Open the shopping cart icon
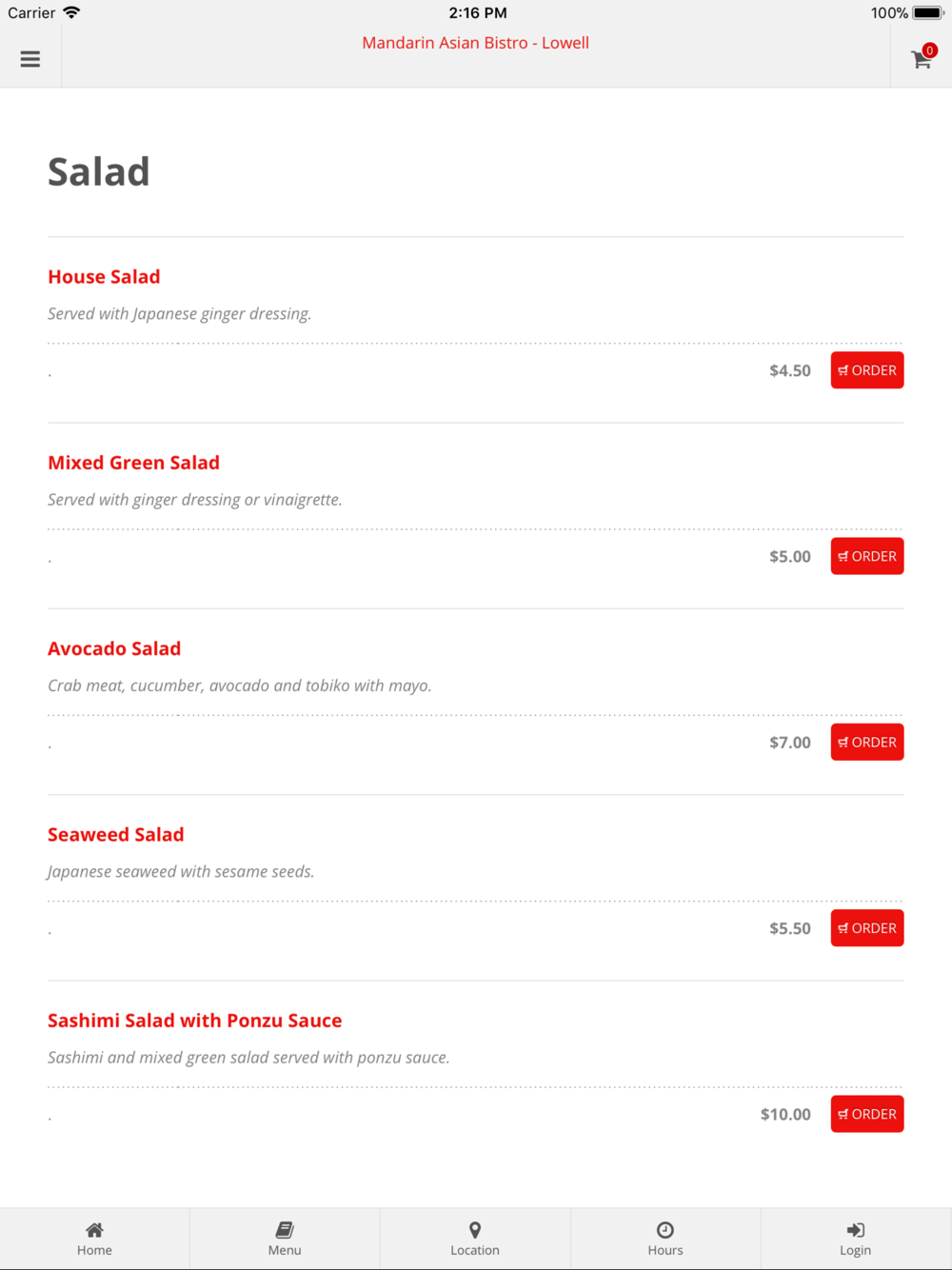 tap(921, 61)
